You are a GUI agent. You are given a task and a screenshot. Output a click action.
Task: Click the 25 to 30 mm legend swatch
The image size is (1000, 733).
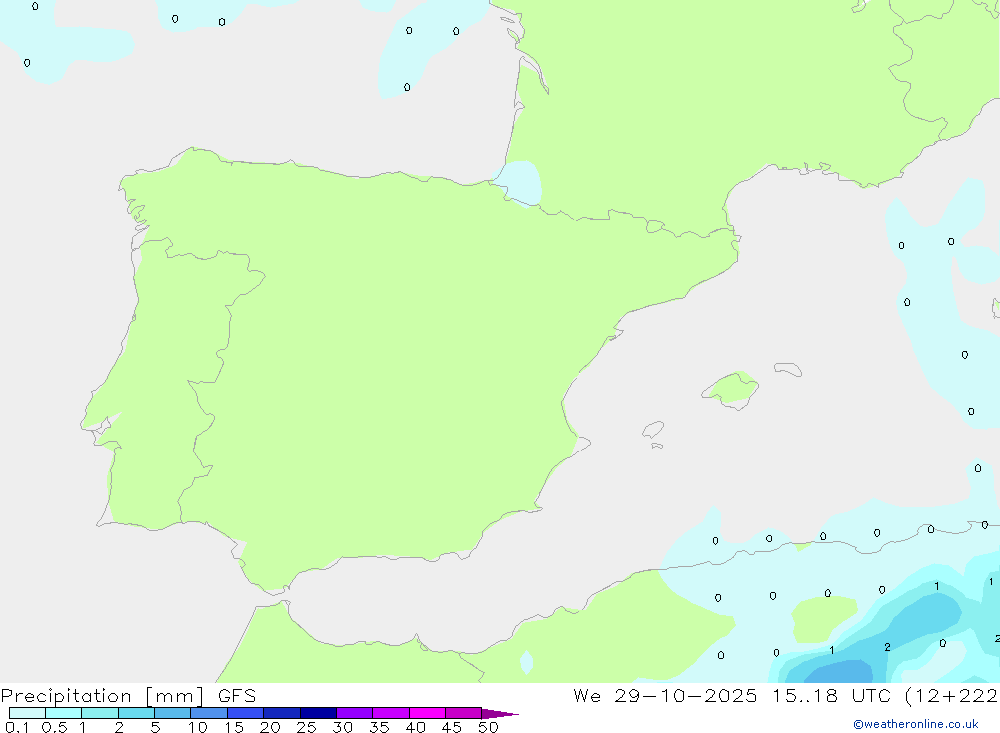click(x=318, y=713)
